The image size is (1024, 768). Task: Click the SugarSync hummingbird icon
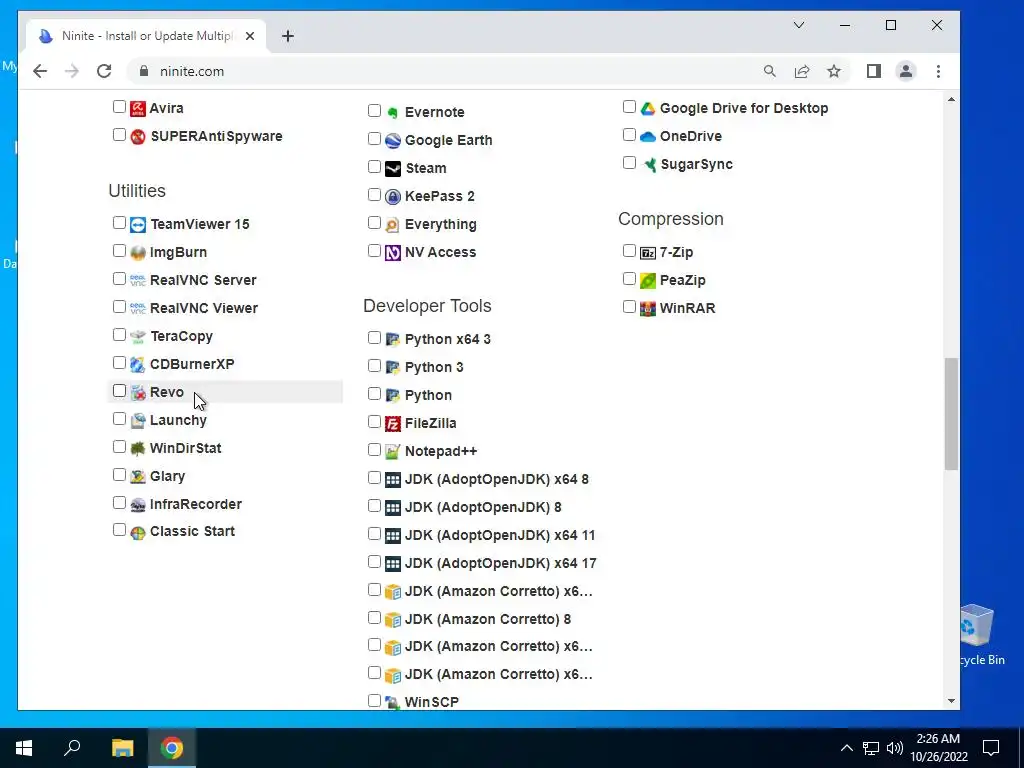[648, 165]
